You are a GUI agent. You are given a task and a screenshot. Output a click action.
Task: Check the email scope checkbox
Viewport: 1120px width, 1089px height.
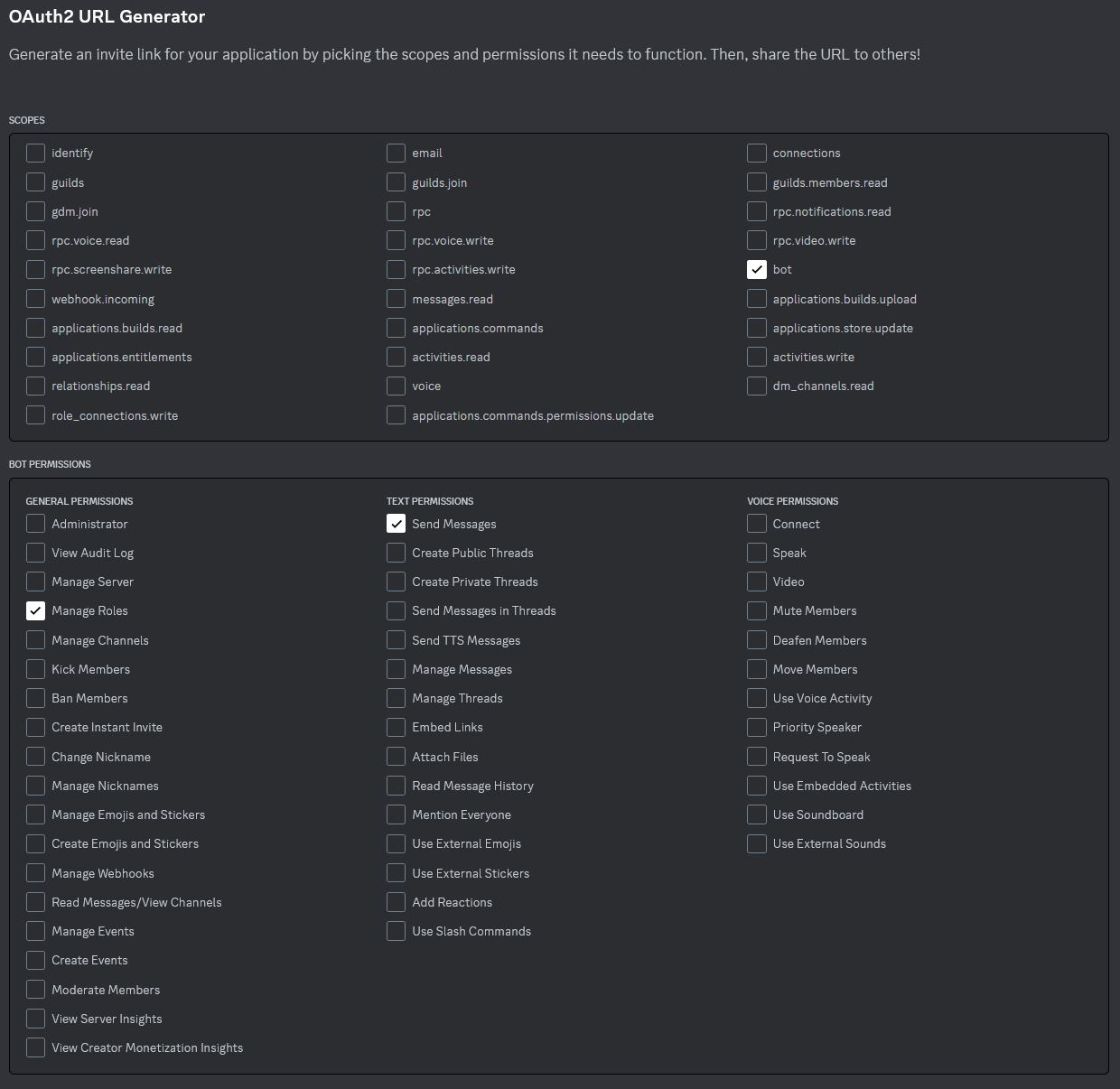click(x=396, y=154)
